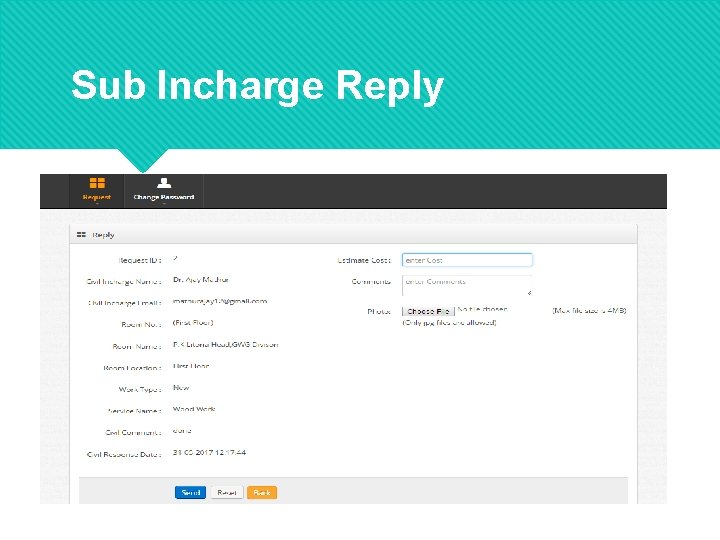Select the 'No file chosen' text
This screenshot has height=540, width=720.
pyautogui.click(x=482, y=309)
